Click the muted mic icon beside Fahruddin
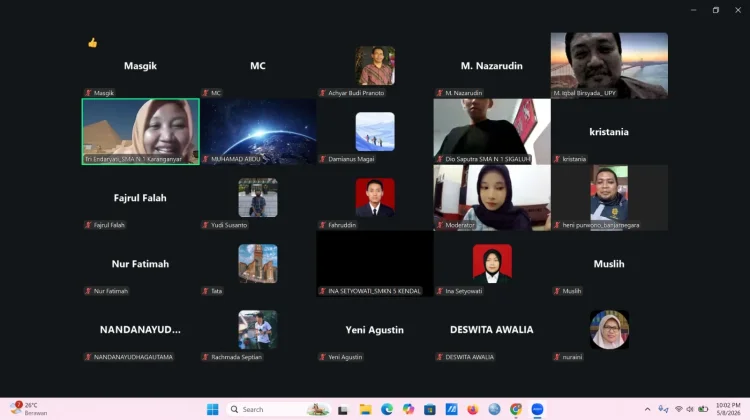 323,225
